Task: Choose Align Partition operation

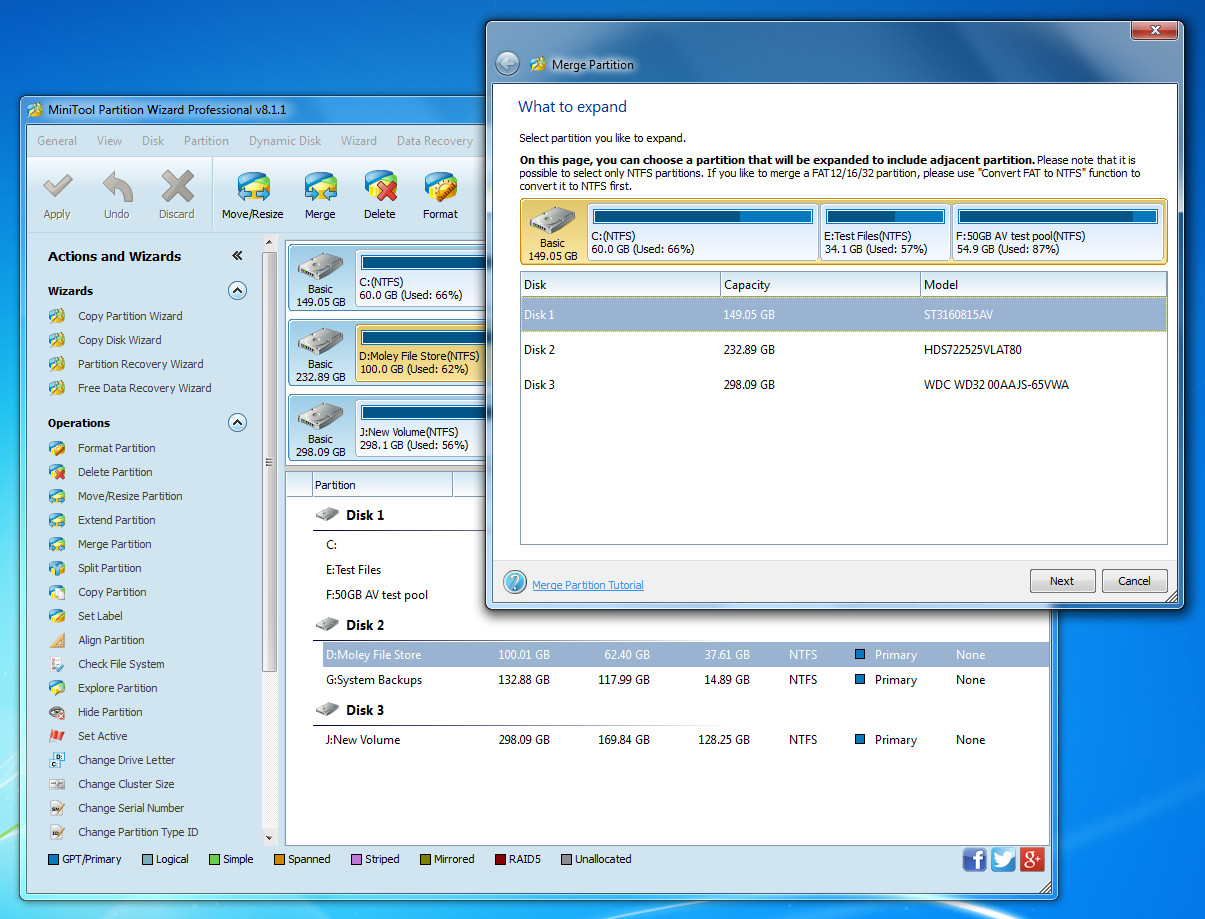Action: tap(111, 640)
